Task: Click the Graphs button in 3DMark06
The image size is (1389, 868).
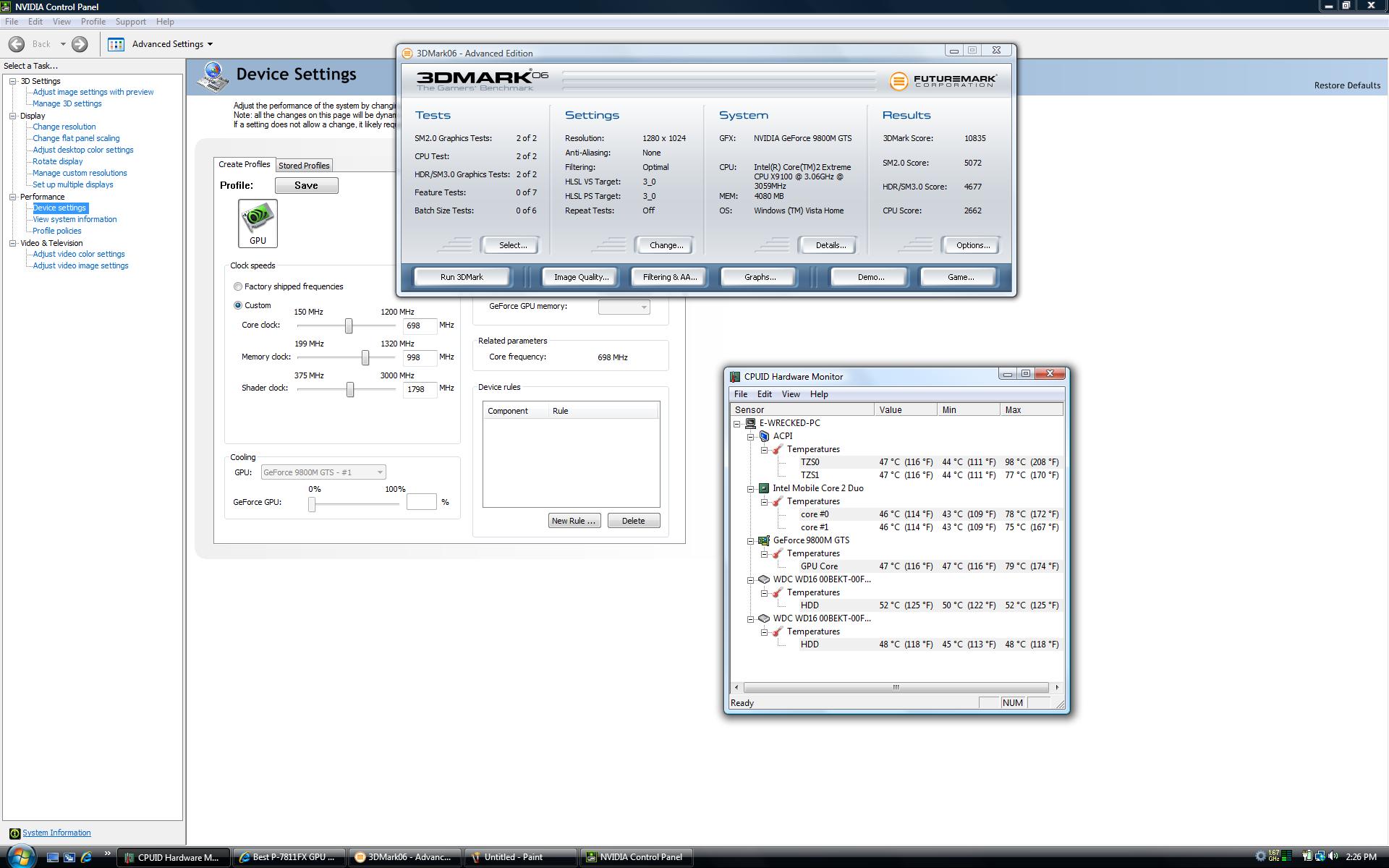Action: pyautogui.click(x=760, y=277)
